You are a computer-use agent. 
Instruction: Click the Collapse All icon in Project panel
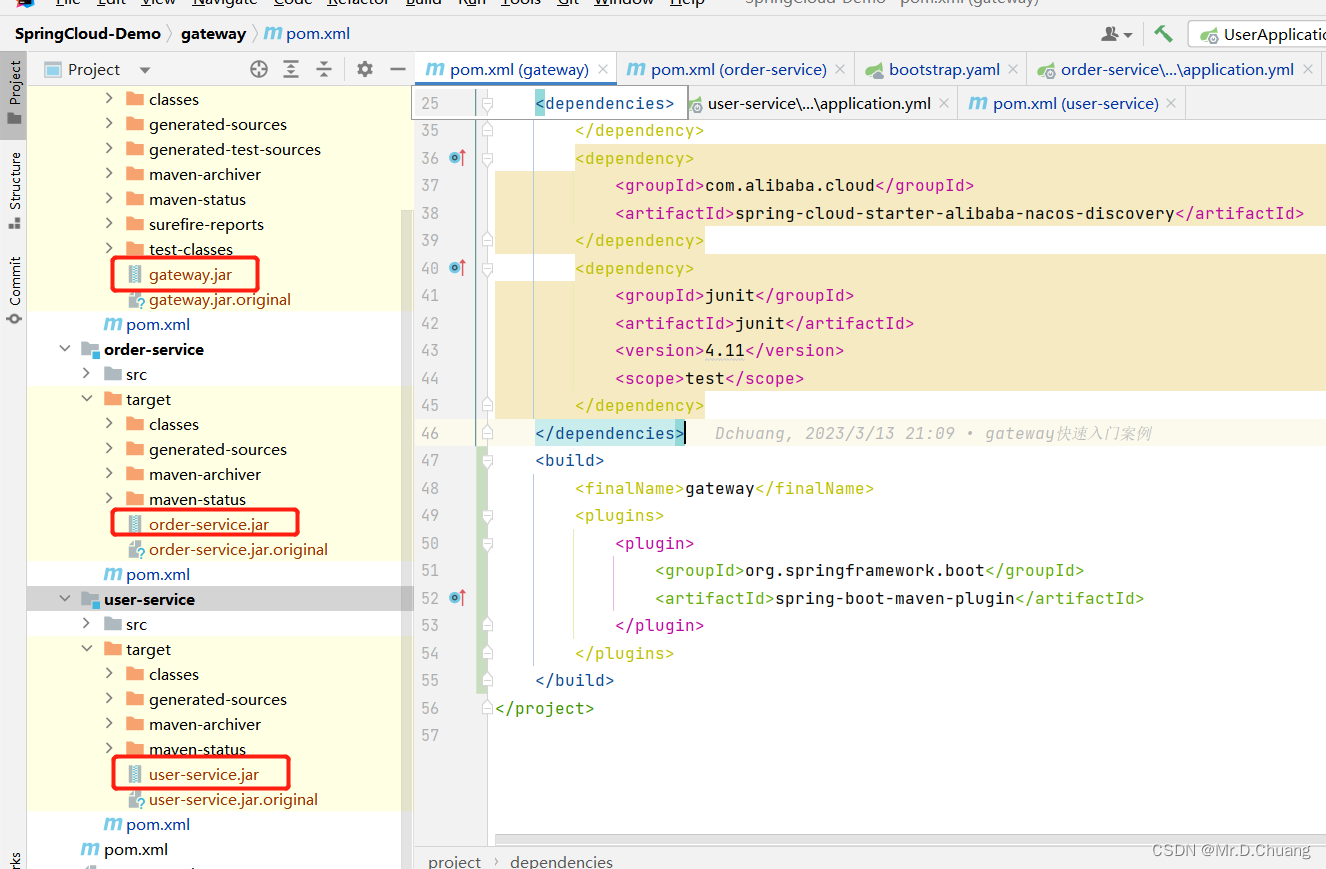(324, 69)
